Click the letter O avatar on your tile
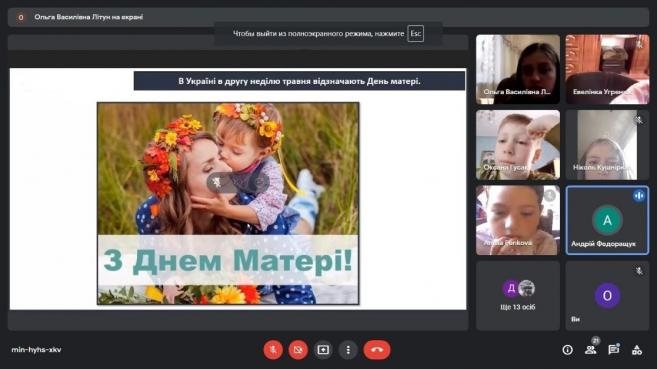The width and height of the screenshot is (657, 369). (607, 296)
